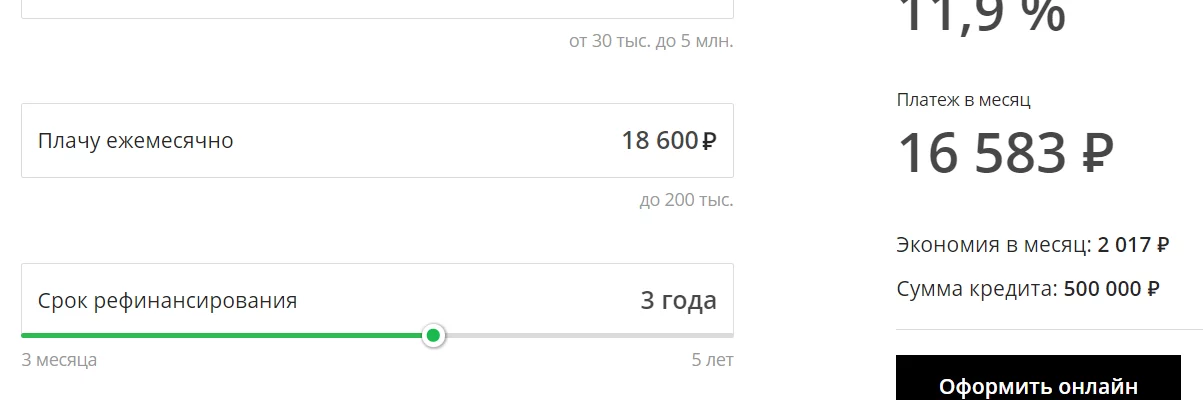Click the ruble sign after 18 600
This screenshot has width=1203, height=400.
709,141
